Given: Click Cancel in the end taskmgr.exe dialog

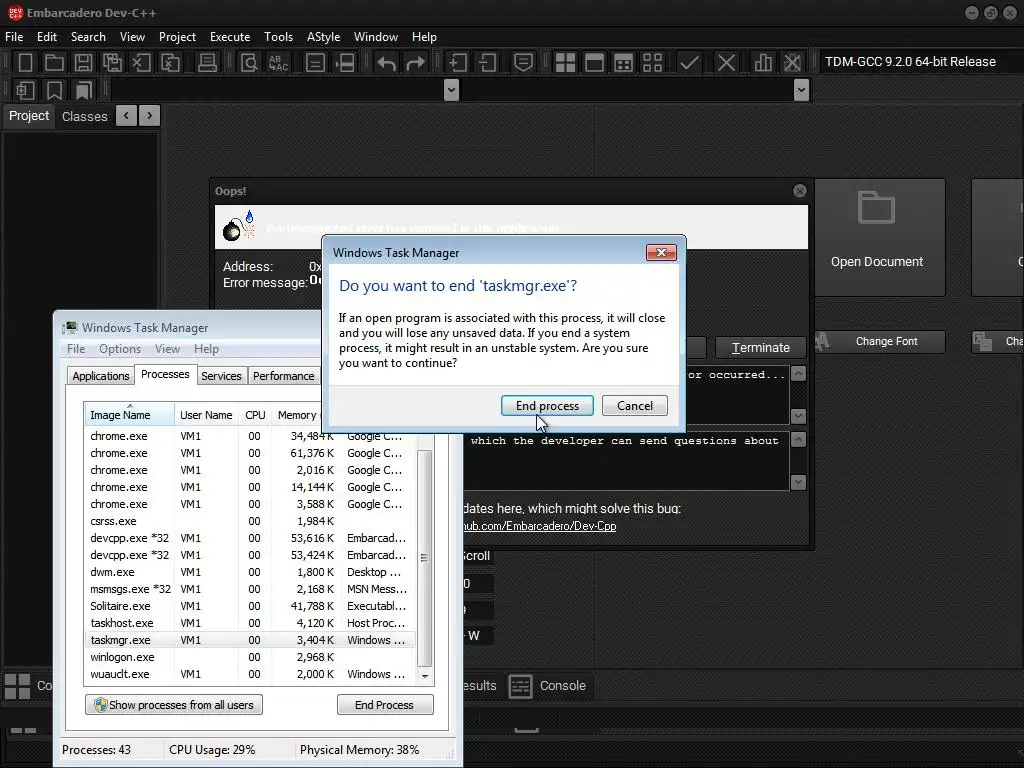Looking at the screenshot, I should coord(635,406).
